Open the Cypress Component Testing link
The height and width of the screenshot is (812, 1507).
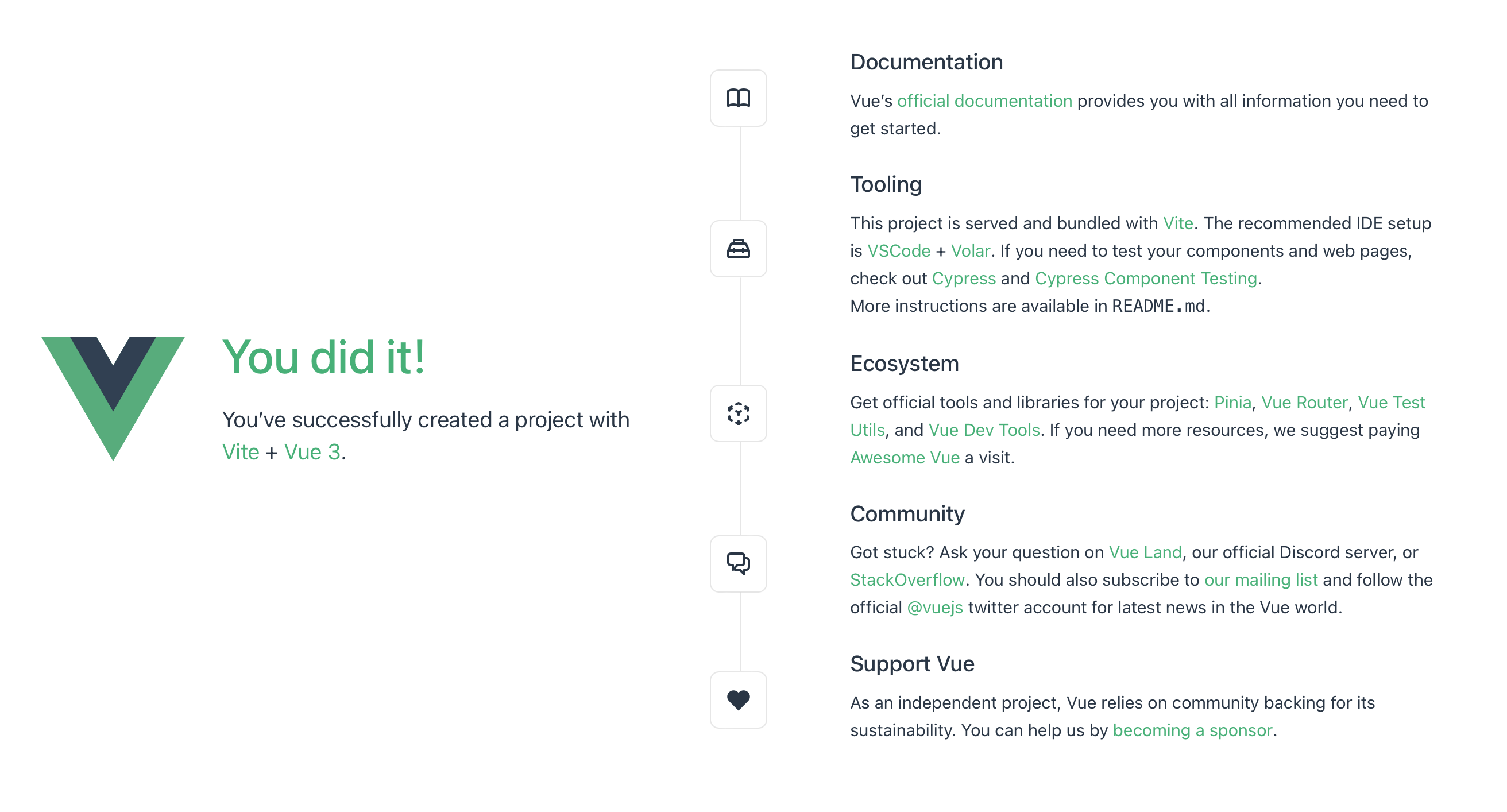pos(1146,278)
